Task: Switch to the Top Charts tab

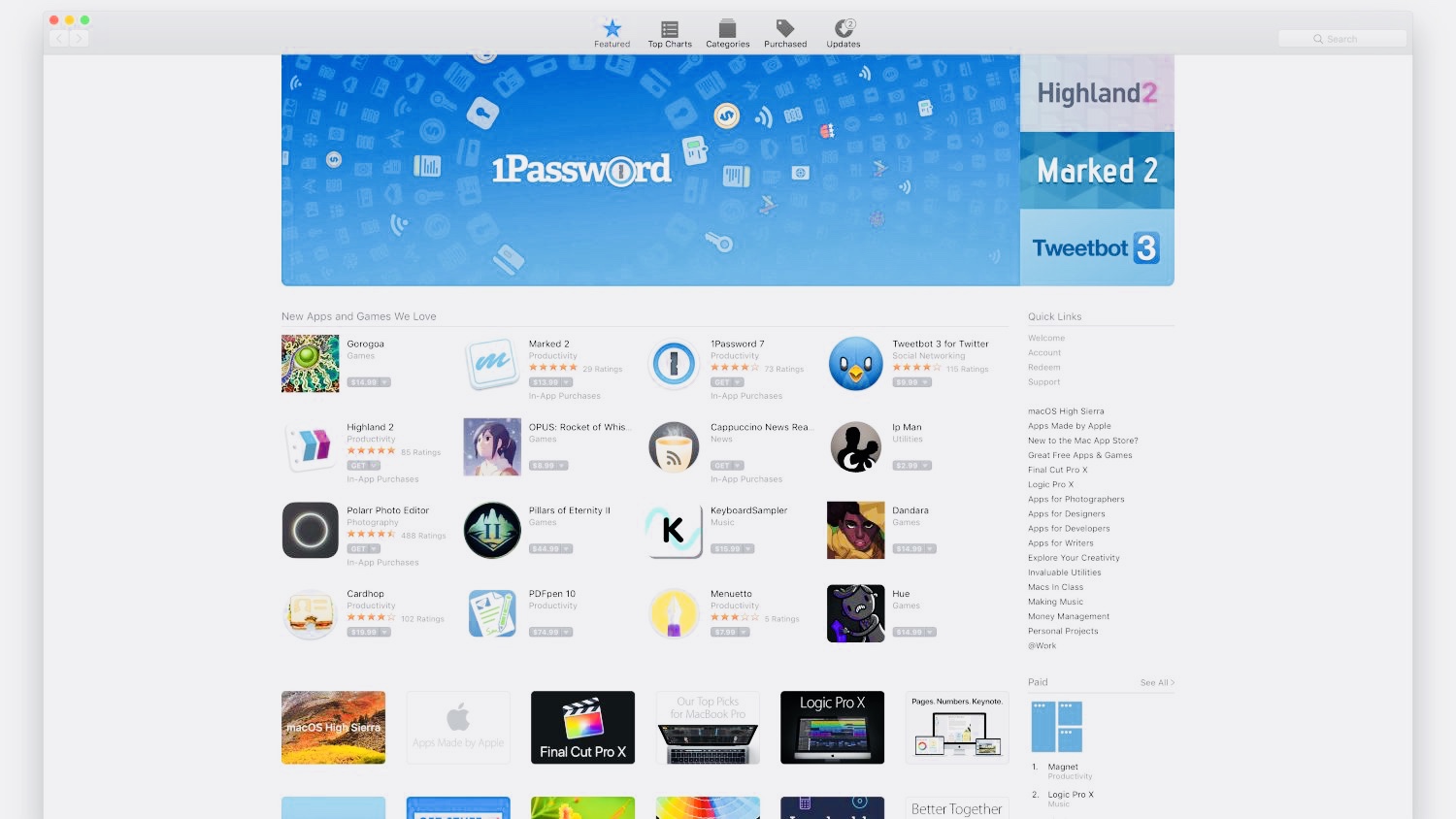Action: pos(670,33)
